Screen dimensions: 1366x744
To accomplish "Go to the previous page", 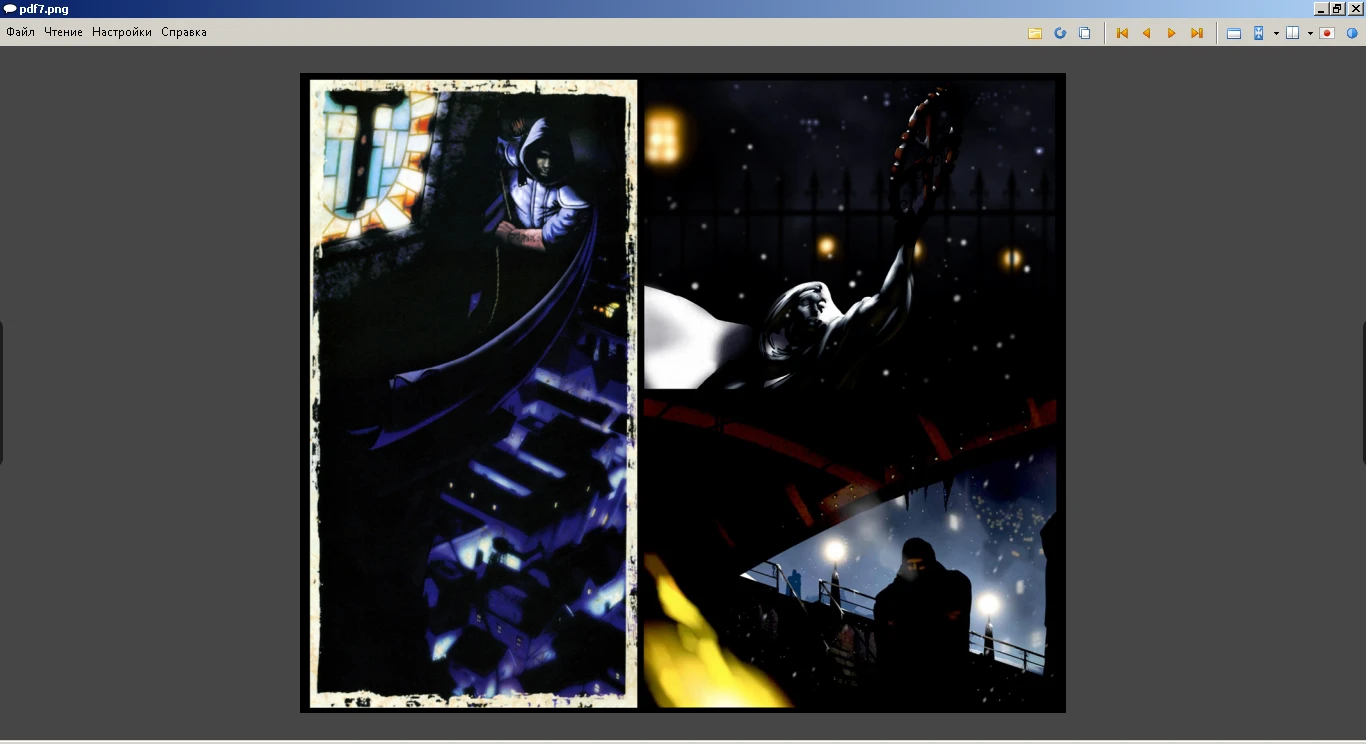I will click(x=1146, y=32).
